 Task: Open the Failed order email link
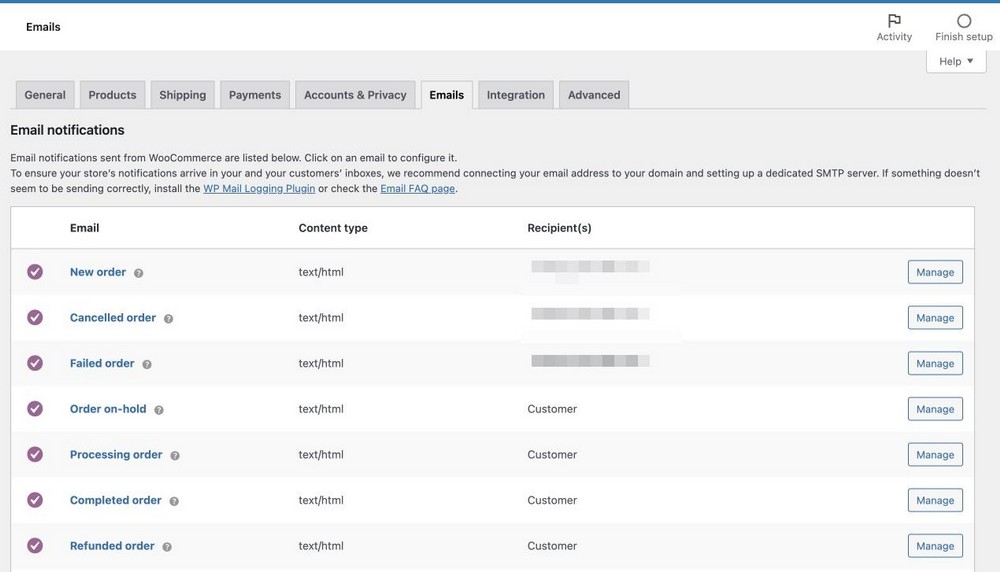[x=102, y=363]
